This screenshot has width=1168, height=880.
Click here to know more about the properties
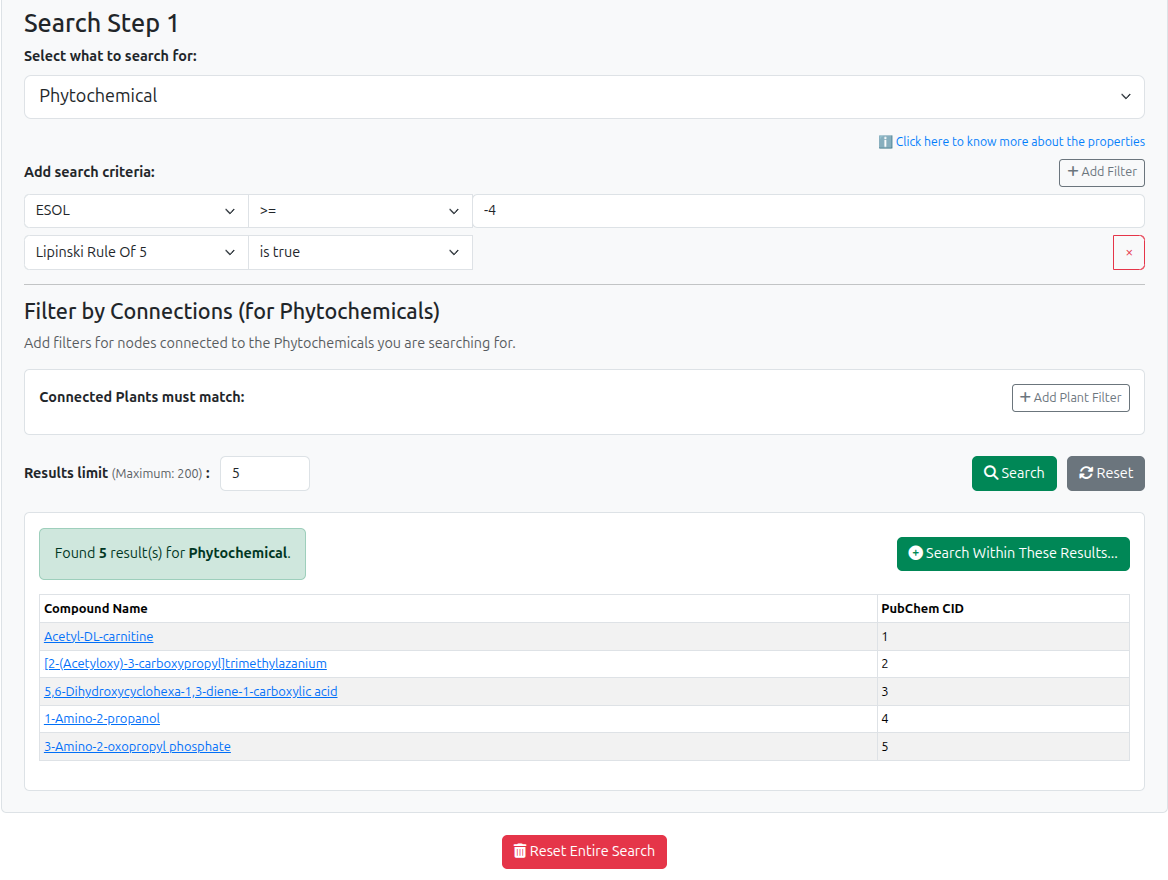click(1020, 141)
